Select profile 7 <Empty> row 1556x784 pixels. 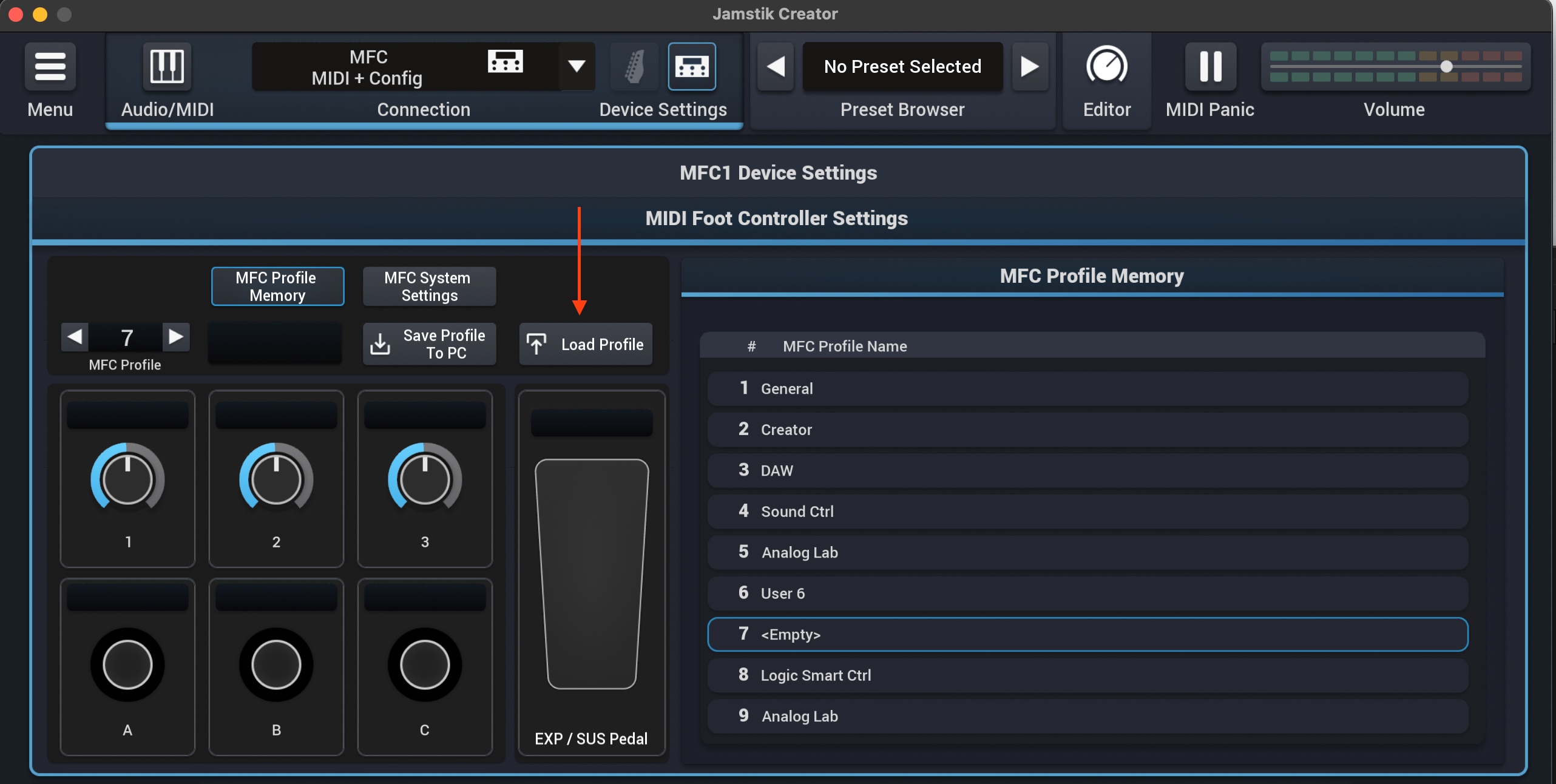tap(1088, 634)
